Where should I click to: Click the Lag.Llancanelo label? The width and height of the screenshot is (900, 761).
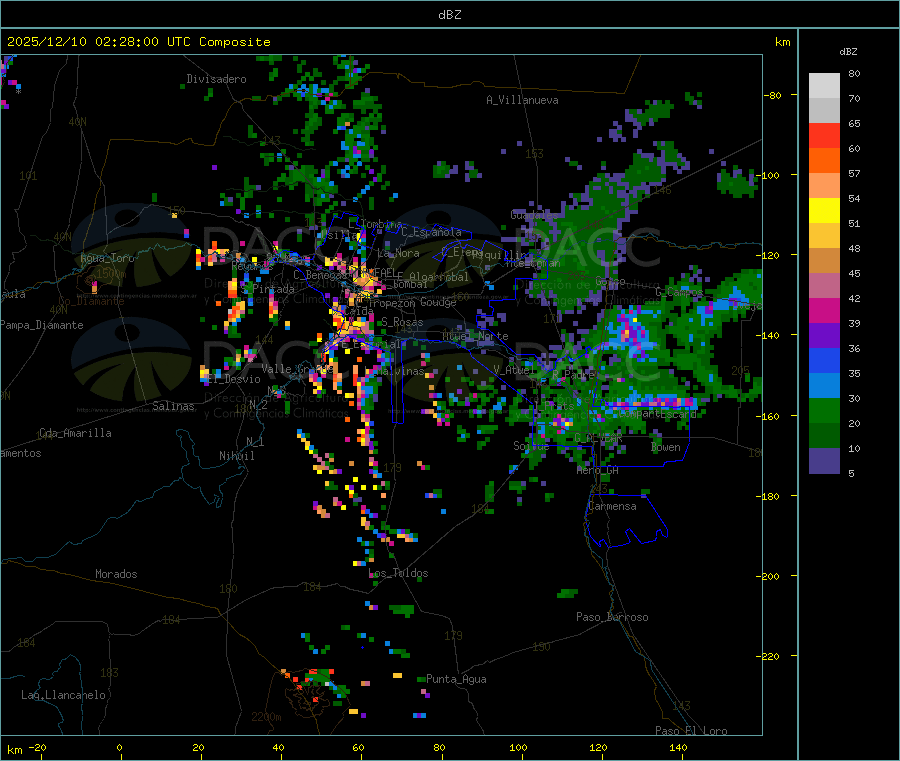click(64, 695)
